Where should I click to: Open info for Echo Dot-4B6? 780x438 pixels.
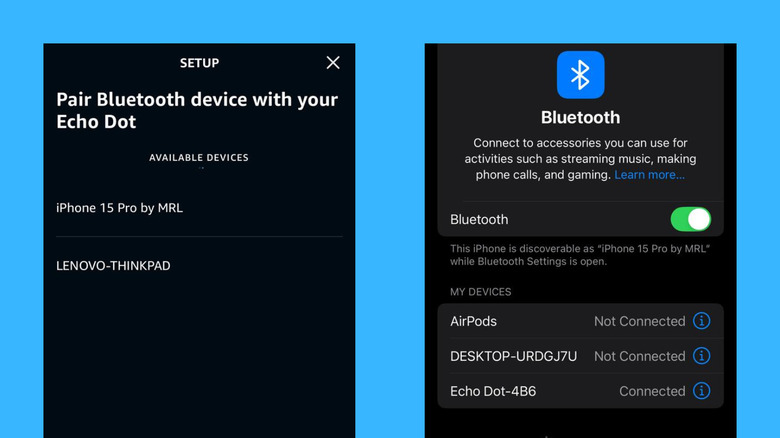click(701, 391)
